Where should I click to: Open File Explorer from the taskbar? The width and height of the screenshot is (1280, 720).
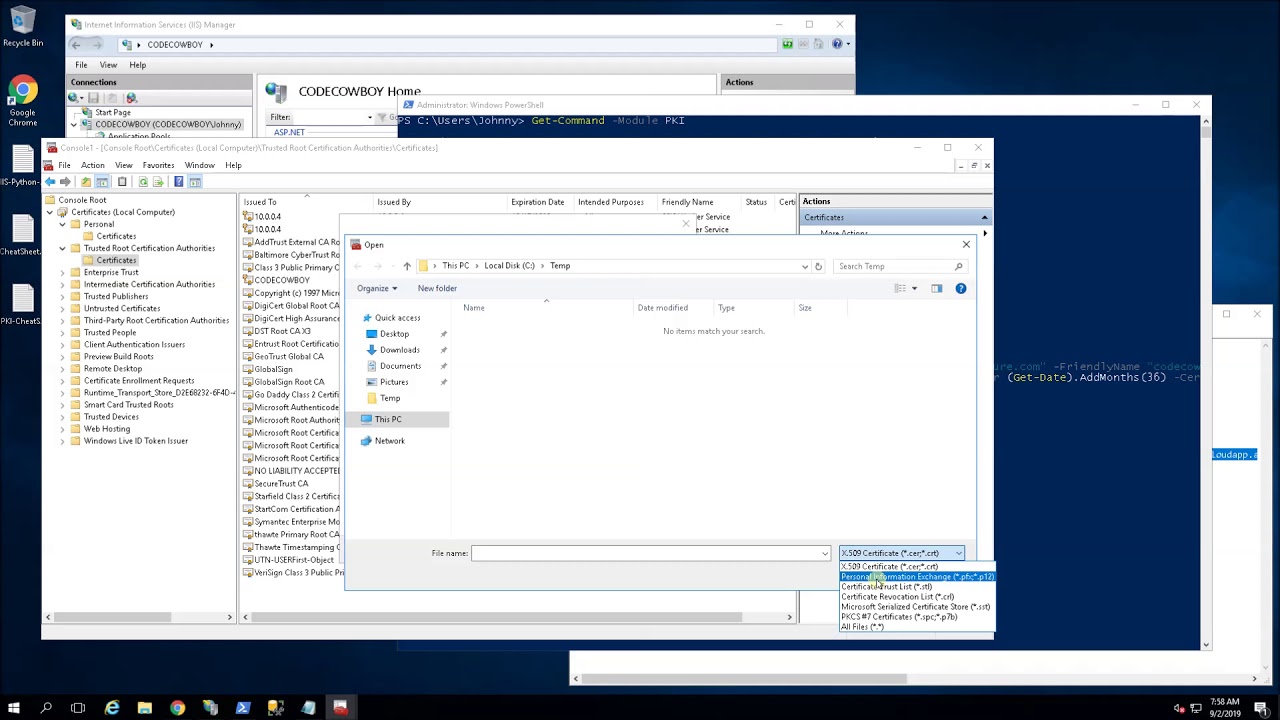pyautogui.click(x=144, y=708)
